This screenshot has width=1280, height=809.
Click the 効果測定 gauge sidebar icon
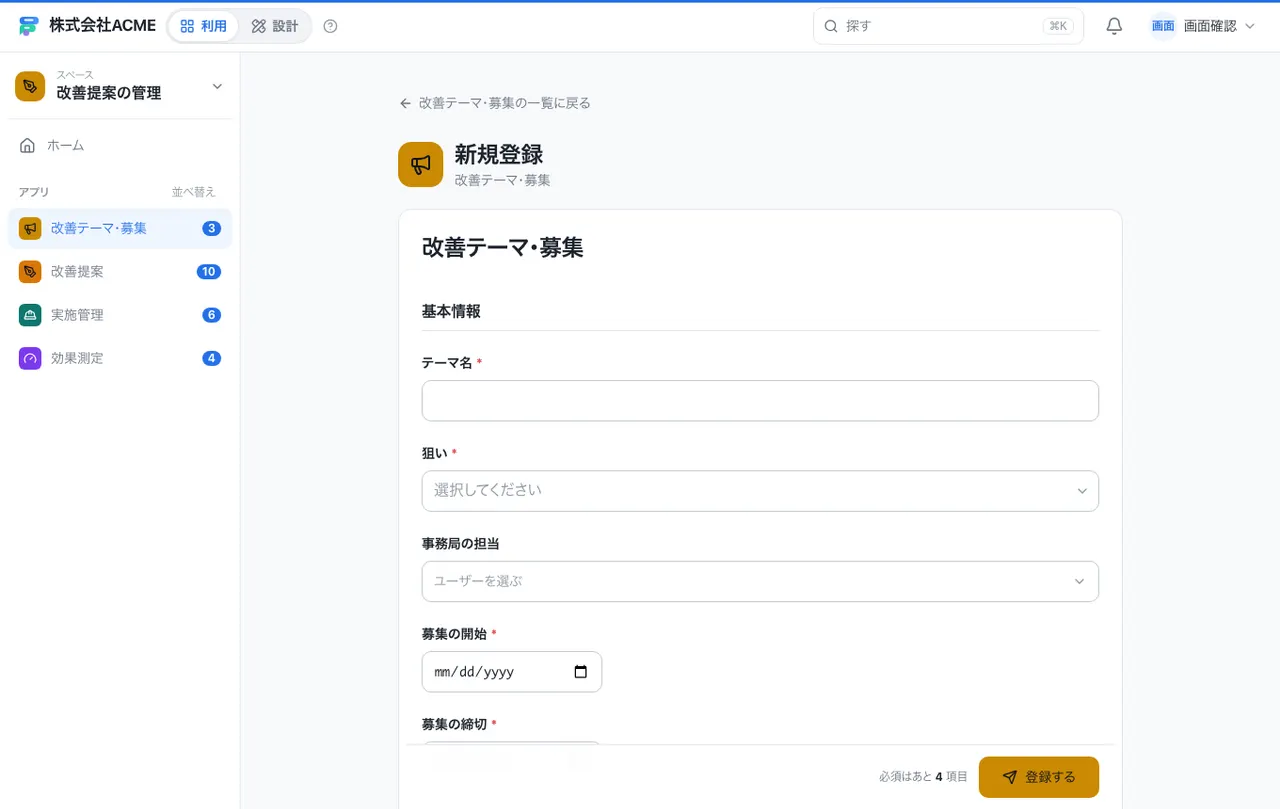30,358
